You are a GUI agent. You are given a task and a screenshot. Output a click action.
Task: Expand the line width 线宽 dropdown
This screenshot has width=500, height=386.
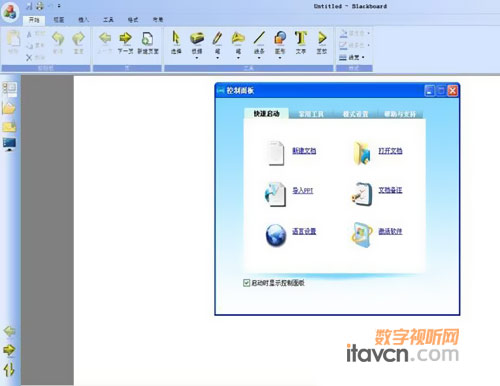(352, 57)
